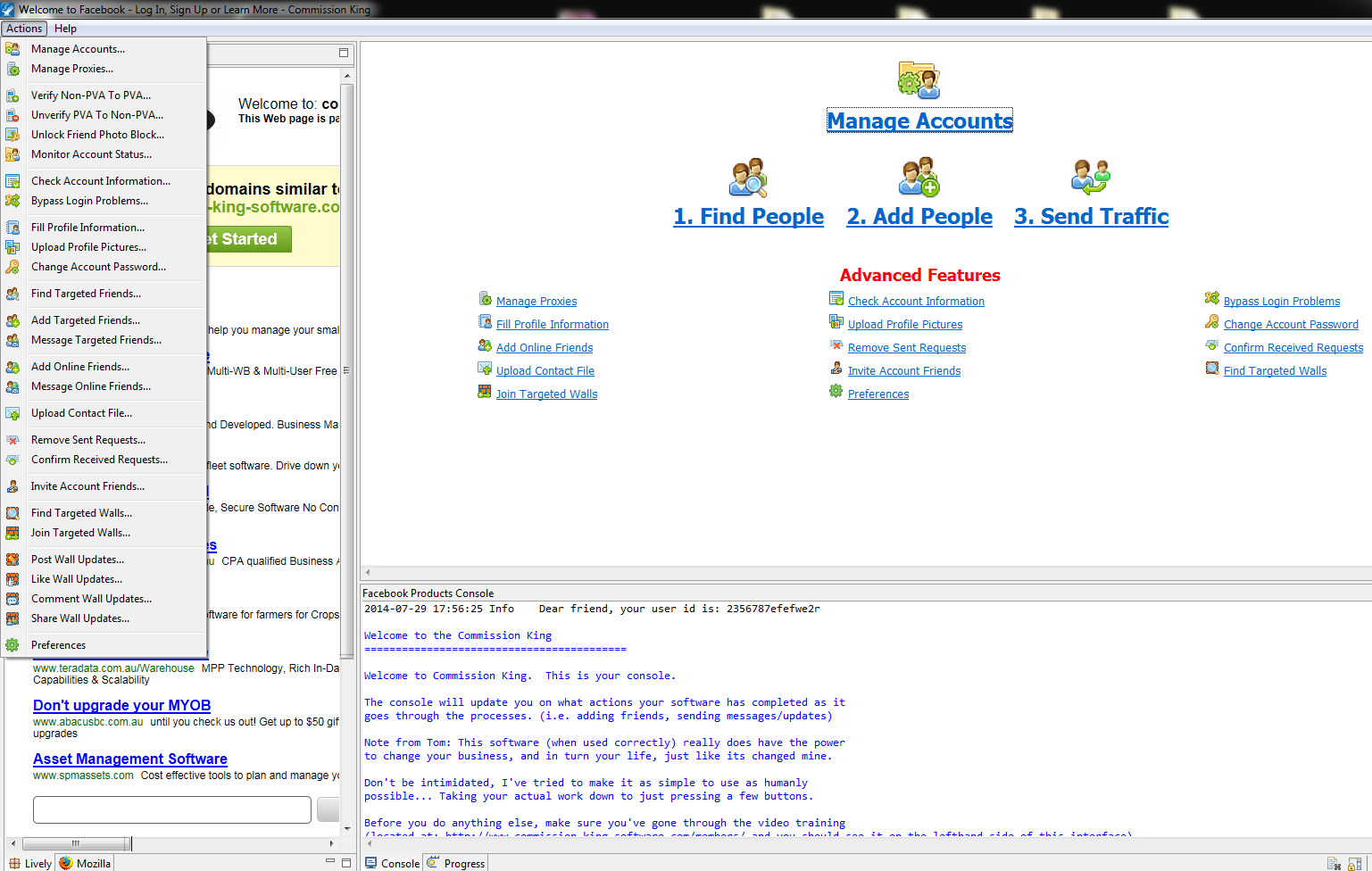Screen dimensions: 1372x871
Task: Click the Add People icon
Action: pos(919,177)
